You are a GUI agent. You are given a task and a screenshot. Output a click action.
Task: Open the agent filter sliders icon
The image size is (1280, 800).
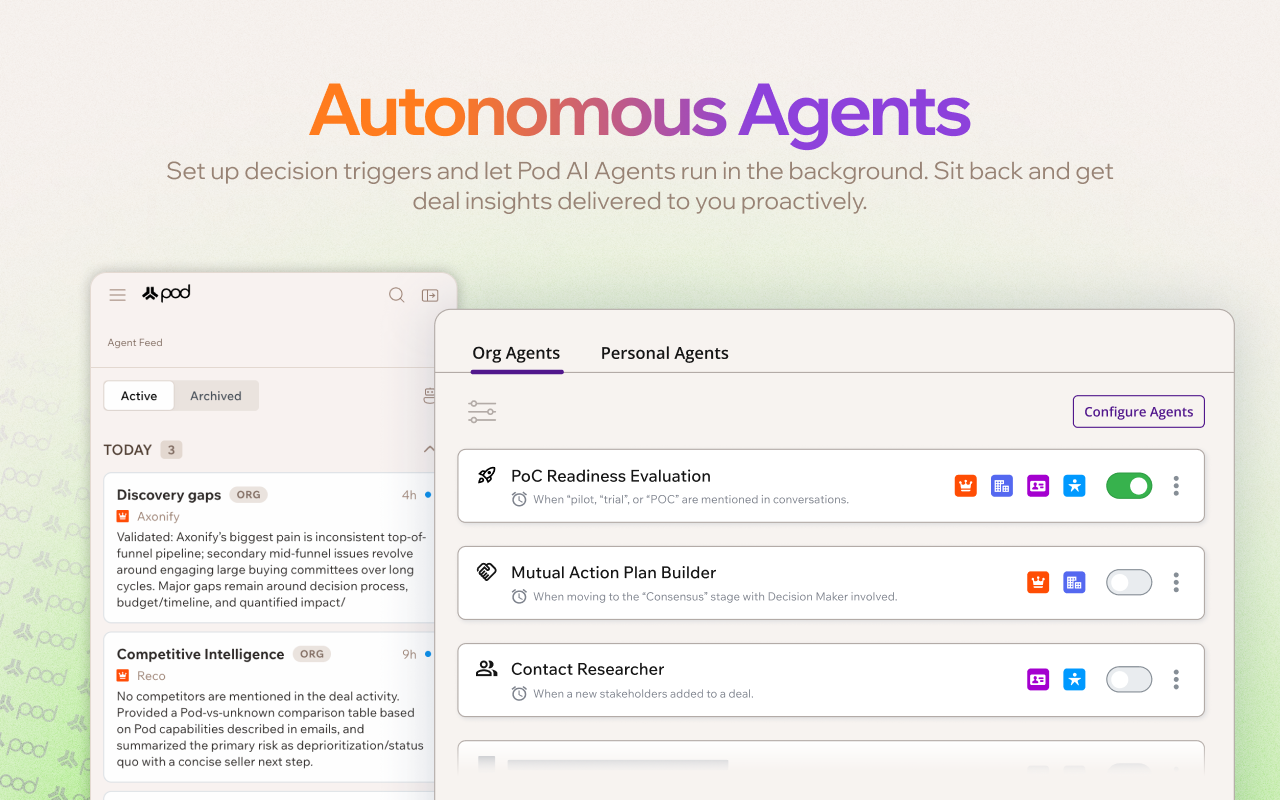pyautogui.click(x=482, y=412)
